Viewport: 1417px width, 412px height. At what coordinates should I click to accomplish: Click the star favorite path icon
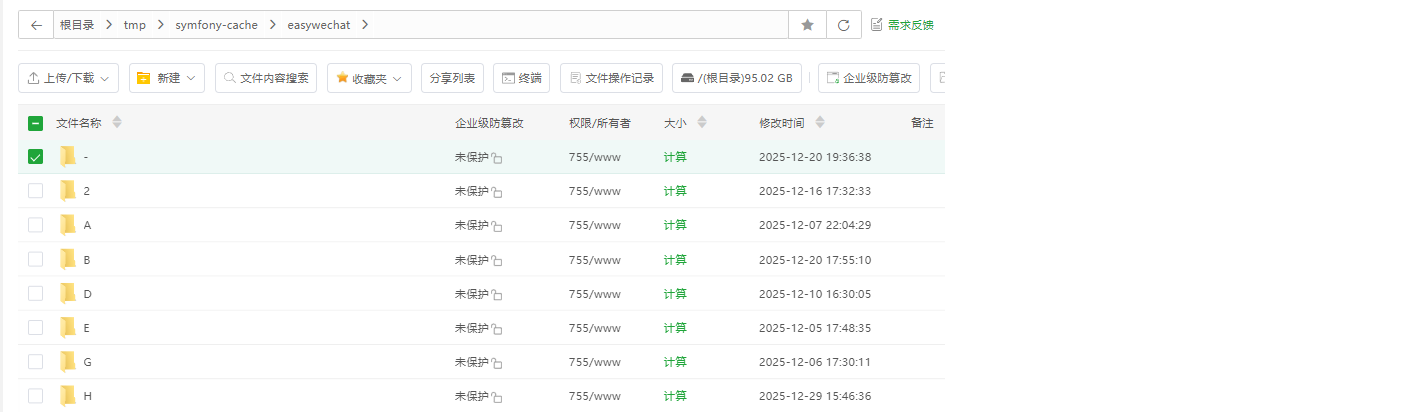pyautogui.click(x=807, y=25)
